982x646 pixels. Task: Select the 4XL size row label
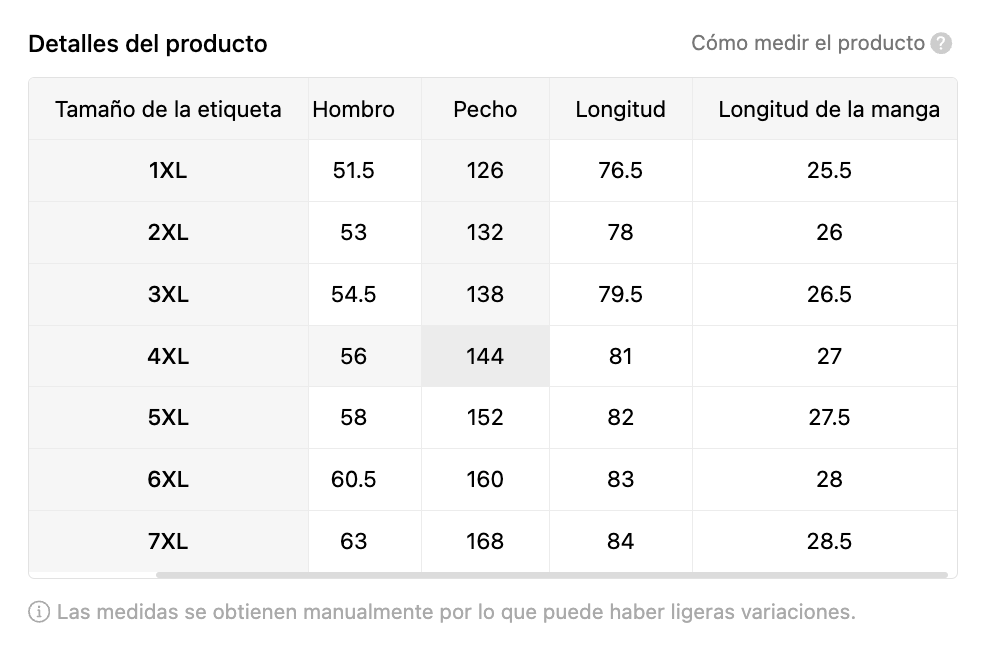point(168,357)
